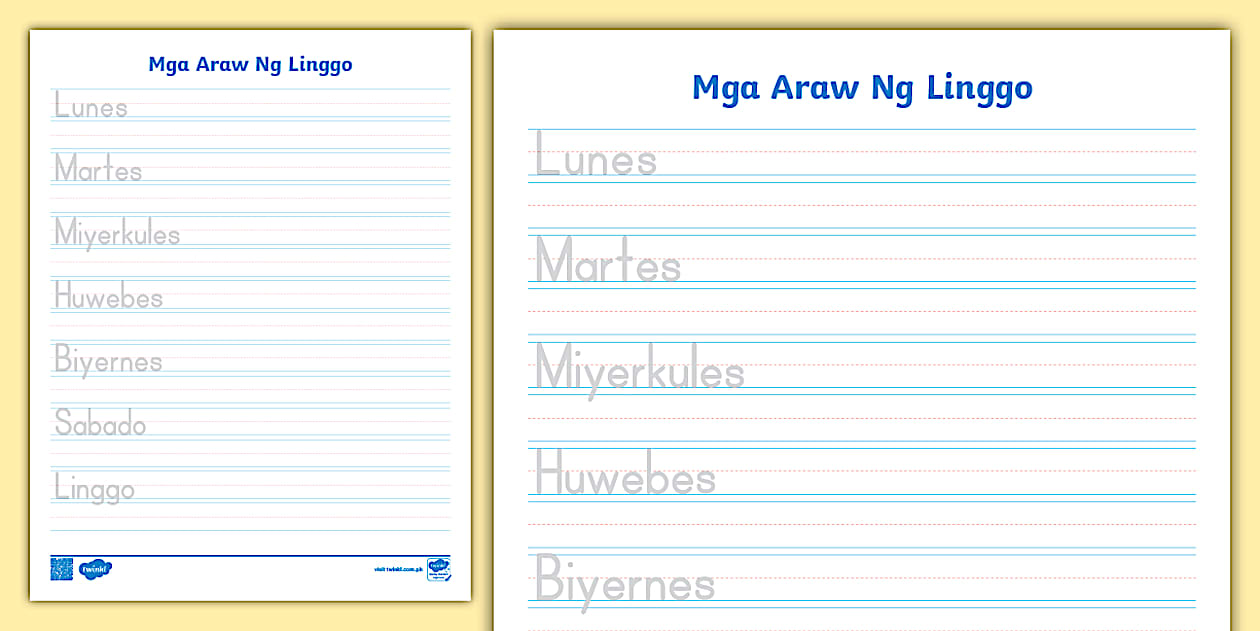This screenshot has height=631, width=1260.
Task: Select the Huwebes outline on the right page
Action: coord(624,477)
